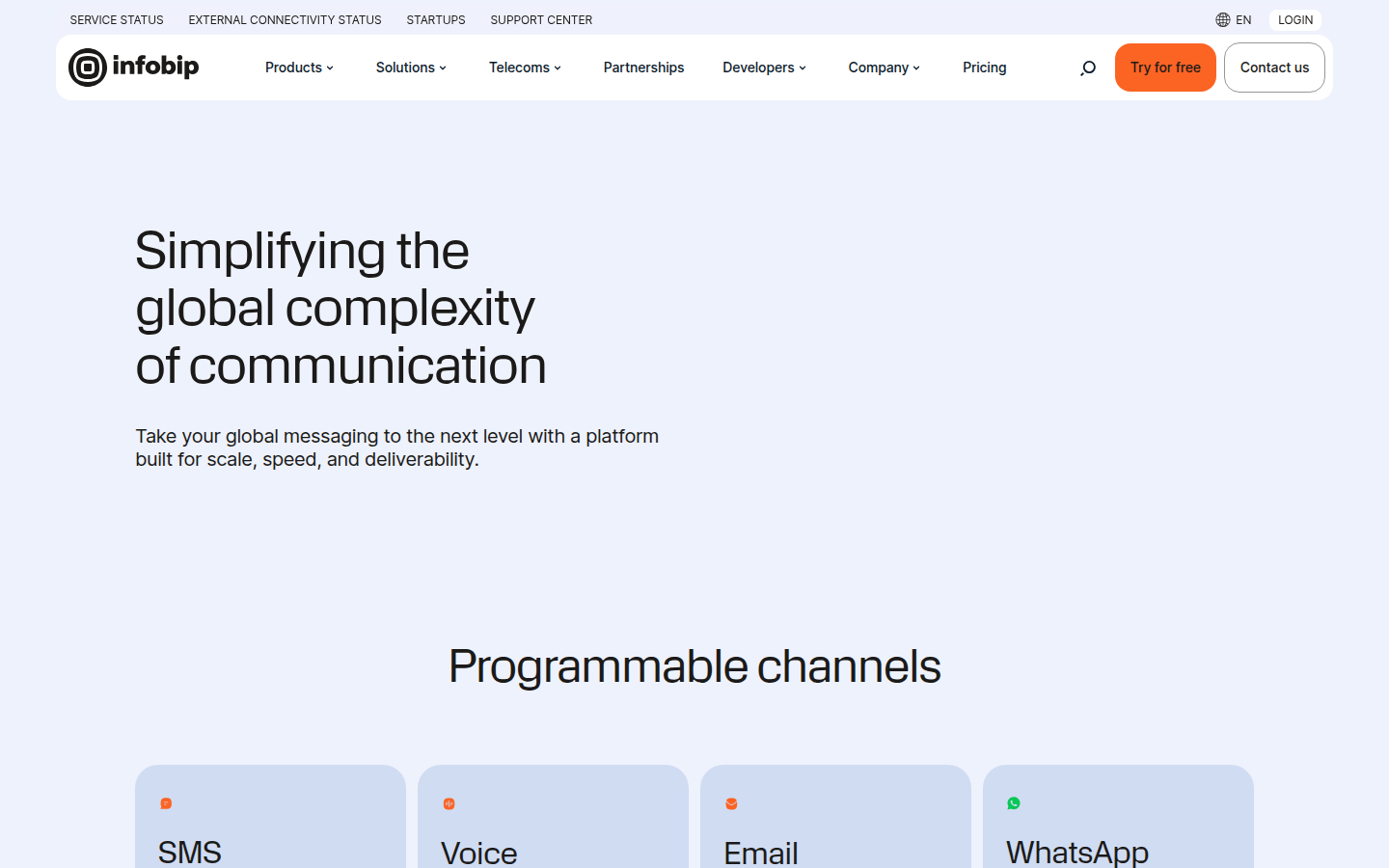
Task: Click the Voice channel icon
Action: [449, 803]
